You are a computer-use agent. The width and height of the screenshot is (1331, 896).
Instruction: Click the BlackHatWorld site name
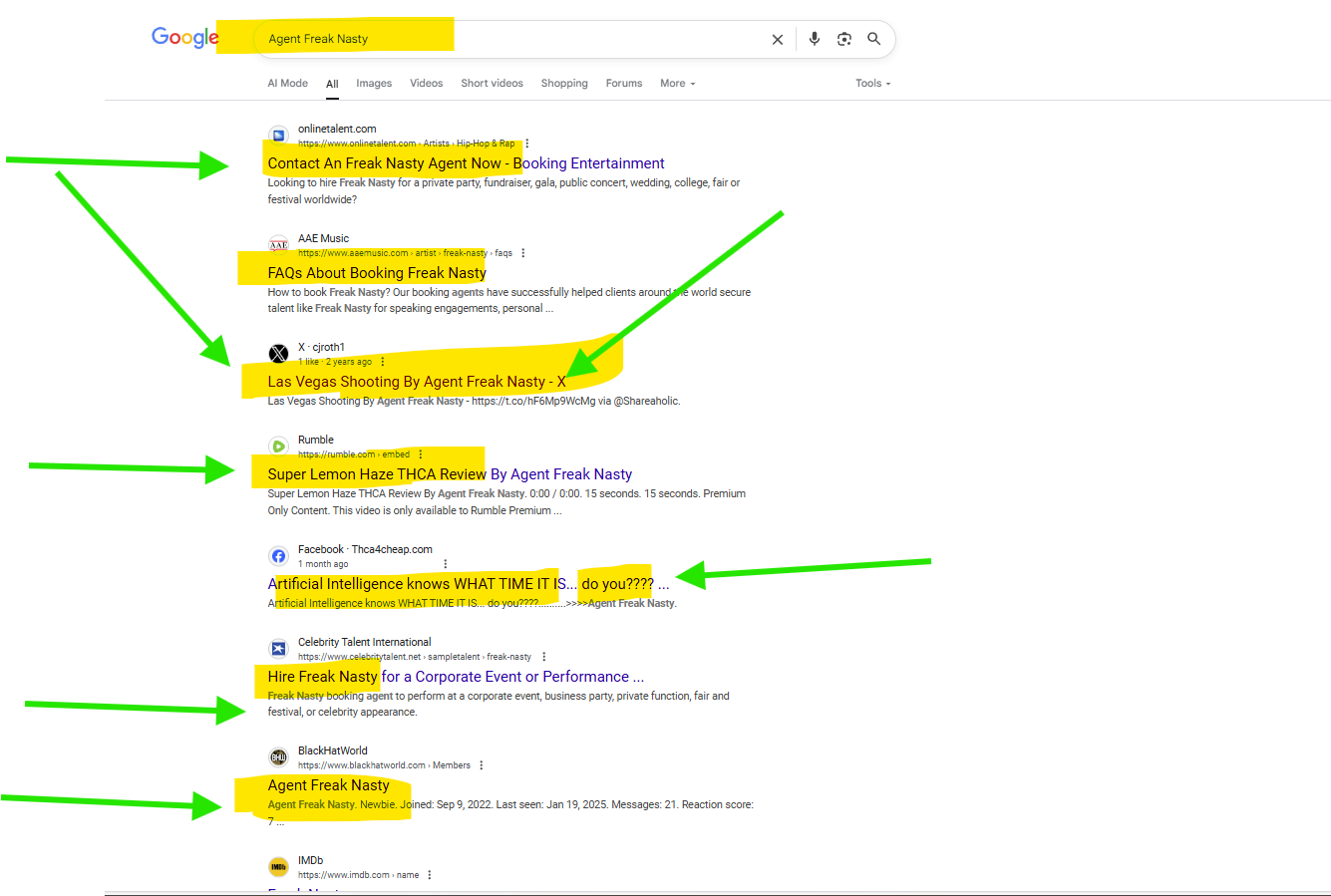pos(333,750)
